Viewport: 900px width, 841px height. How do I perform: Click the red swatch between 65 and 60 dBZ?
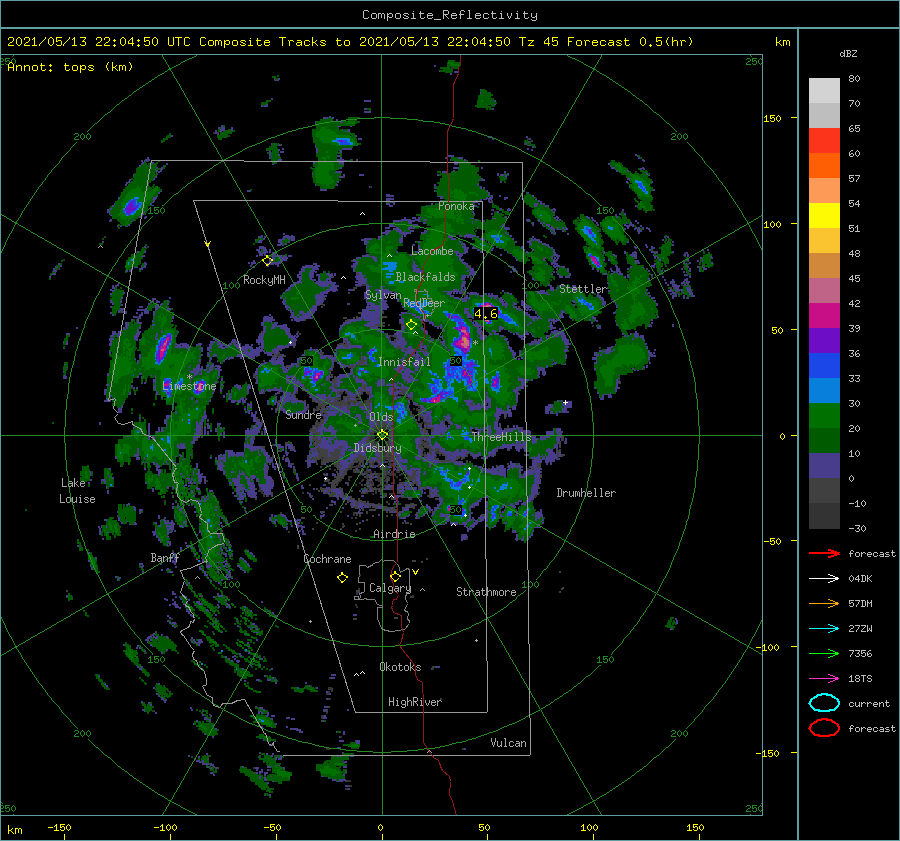(x=824, y=140)
